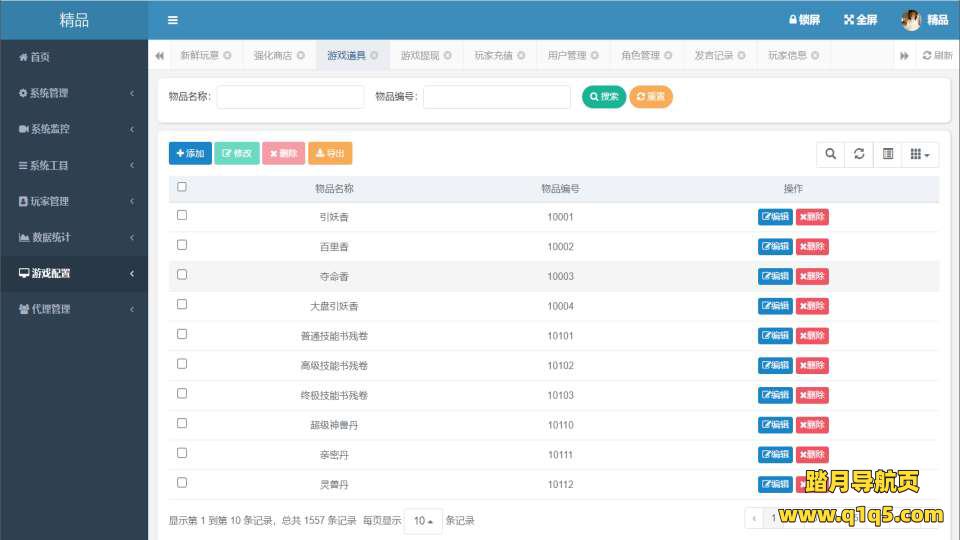Click the hamburger menu icon in header
The image size is (960, 540).
172,20
